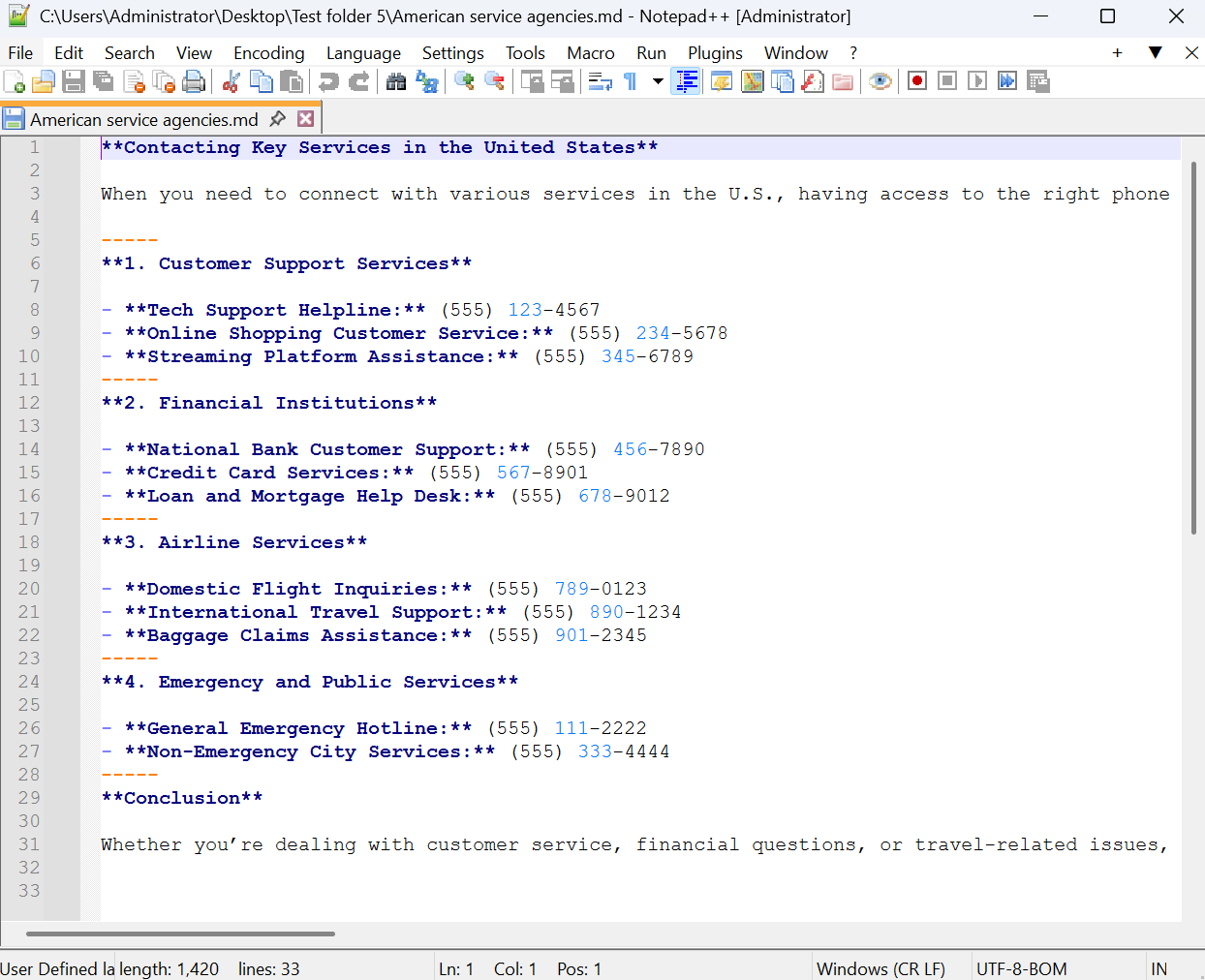
Task: Print the document
Action: pyautogui.click(x=193, y=81)
